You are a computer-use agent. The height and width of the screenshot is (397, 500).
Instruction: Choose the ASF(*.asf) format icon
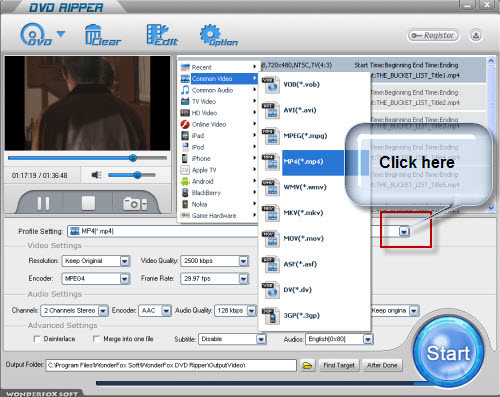pos(270,264)
